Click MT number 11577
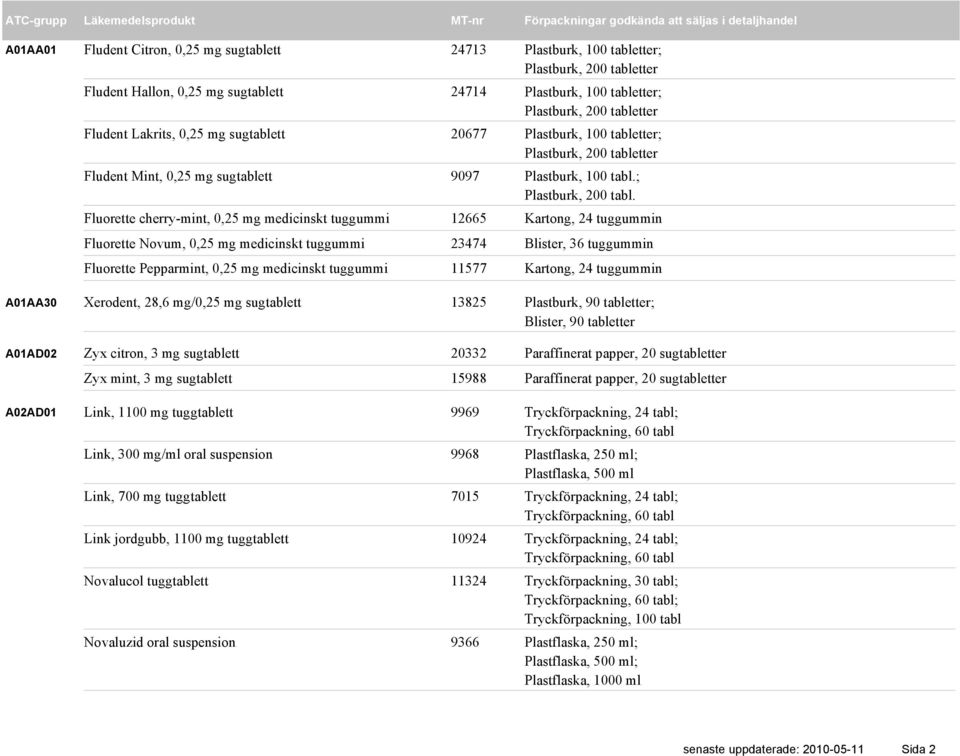960x756 pixels. [x=468, y=269]
